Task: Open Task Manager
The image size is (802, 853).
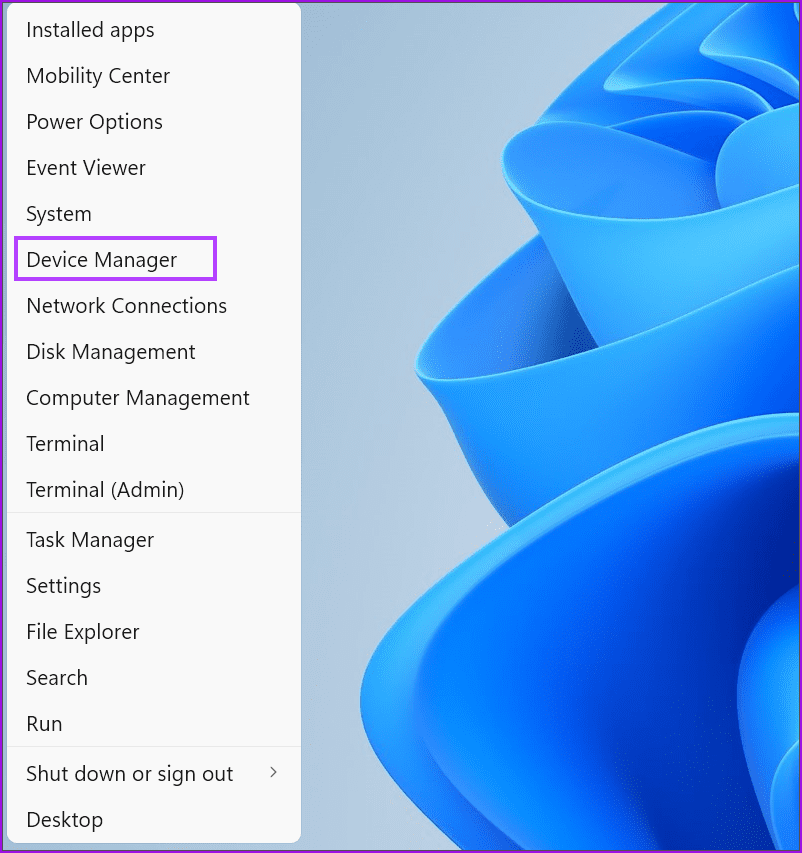Action: tap(90, 540)
